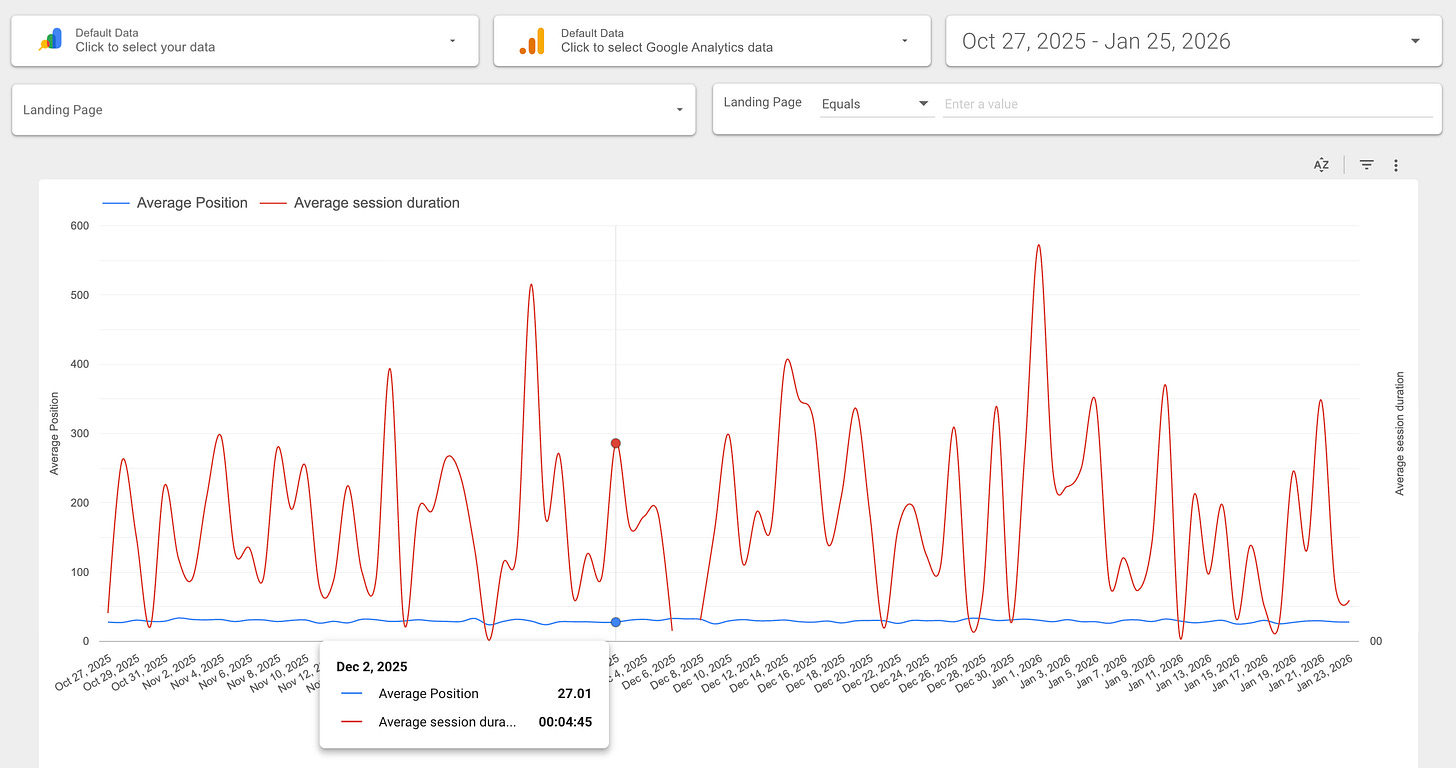Image resolution: width=1456 pixels, height=768 pixels.
Task: Click the filter funnel icon above the chart
Action: click(1366, 164)
